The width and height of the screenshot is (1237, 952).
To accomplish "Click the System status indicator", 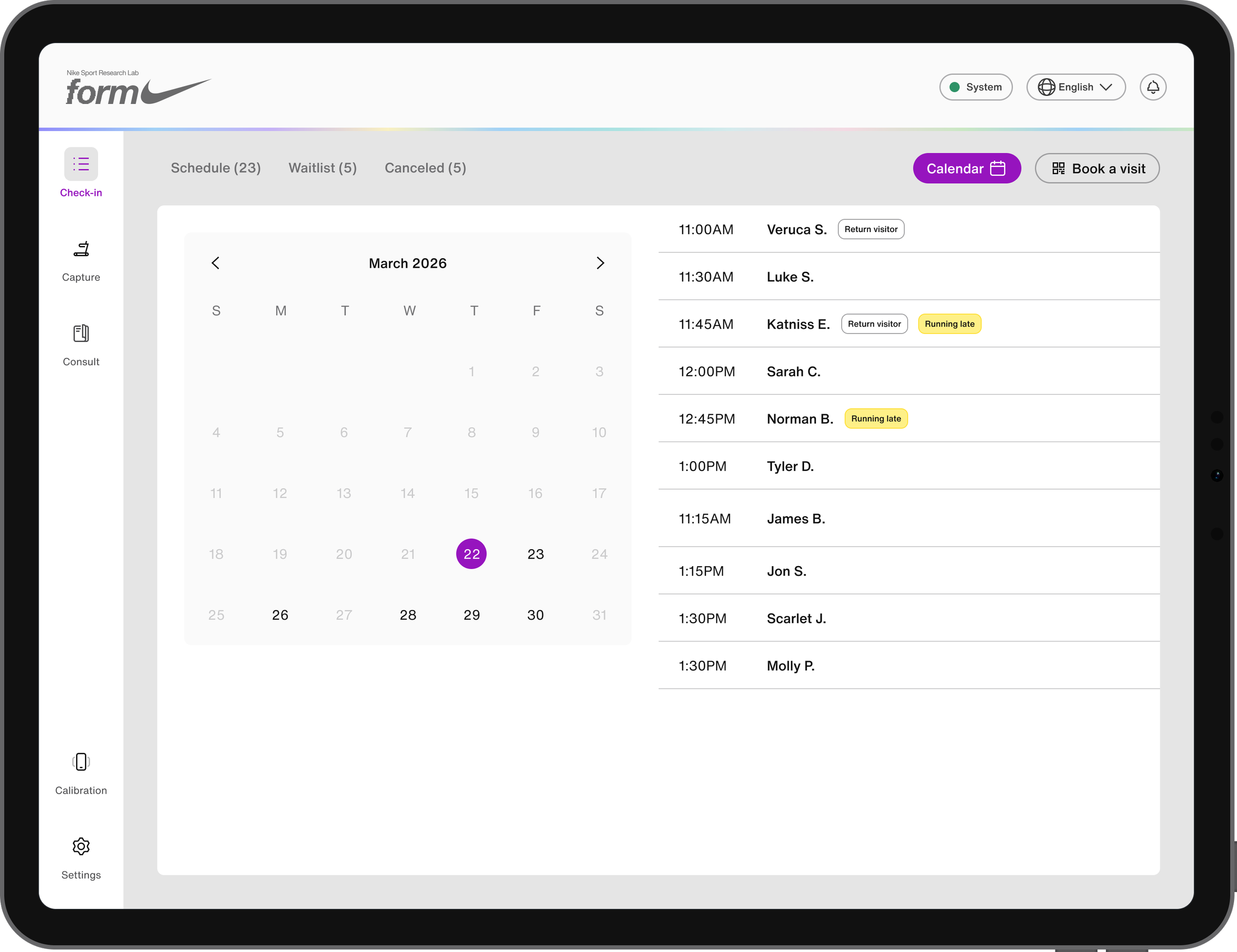I will pyautogui.click(x=975, y=87).
